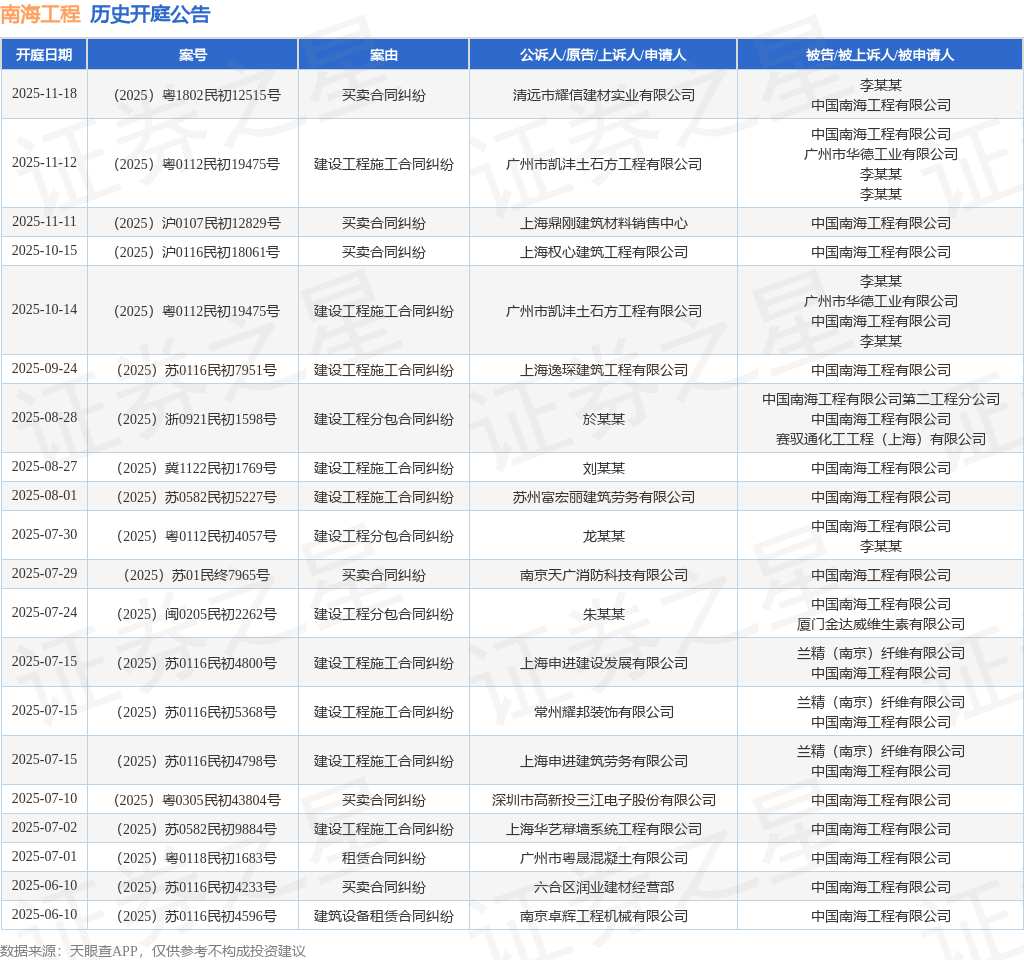Viewport: 1024px width, 960px height.
Task: Click date cell 2025-09-24
Action: (44, 369)
